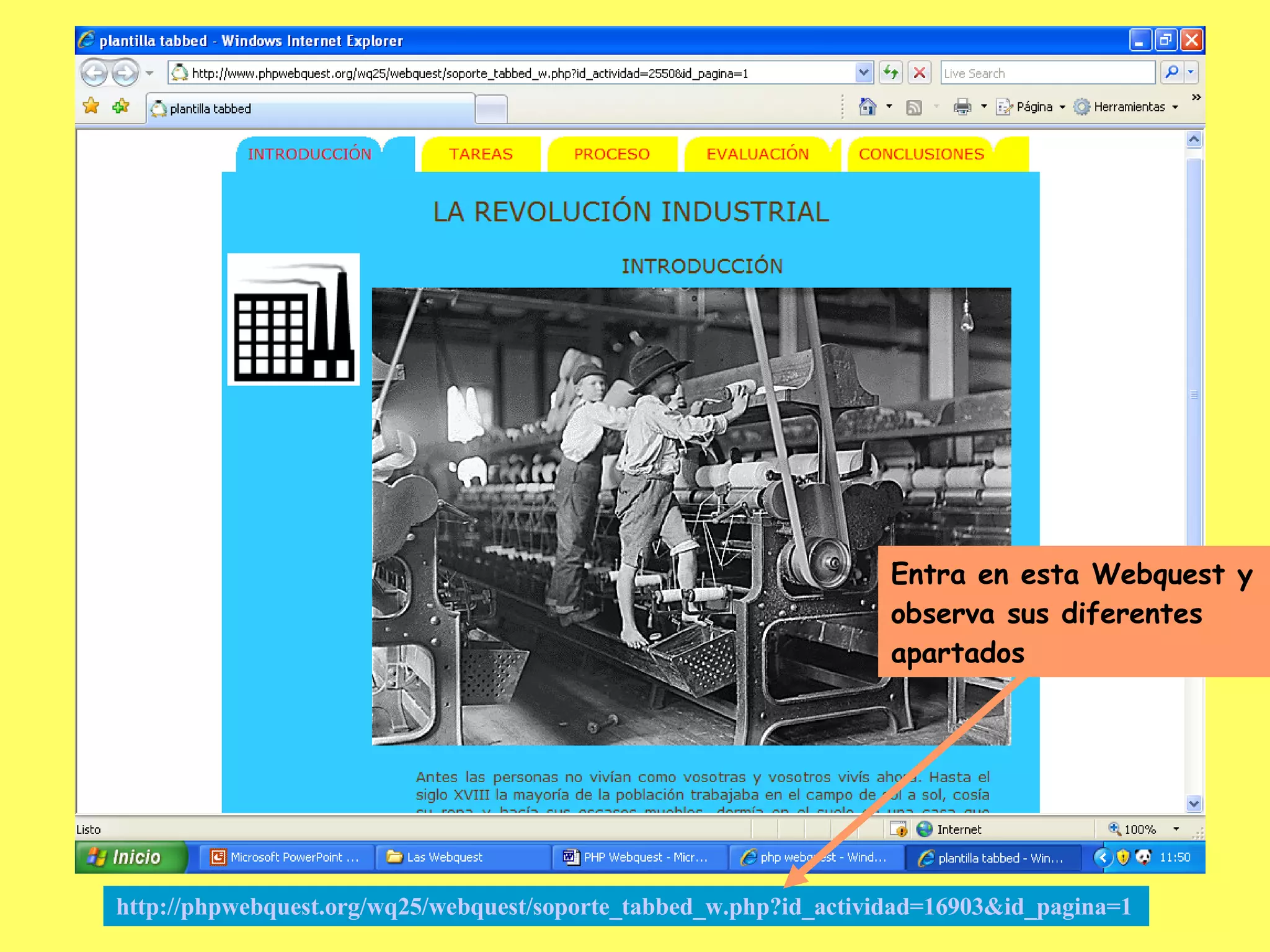Click the Herramientas gear icon
1270x952 pixels.
pos(1081,107)
